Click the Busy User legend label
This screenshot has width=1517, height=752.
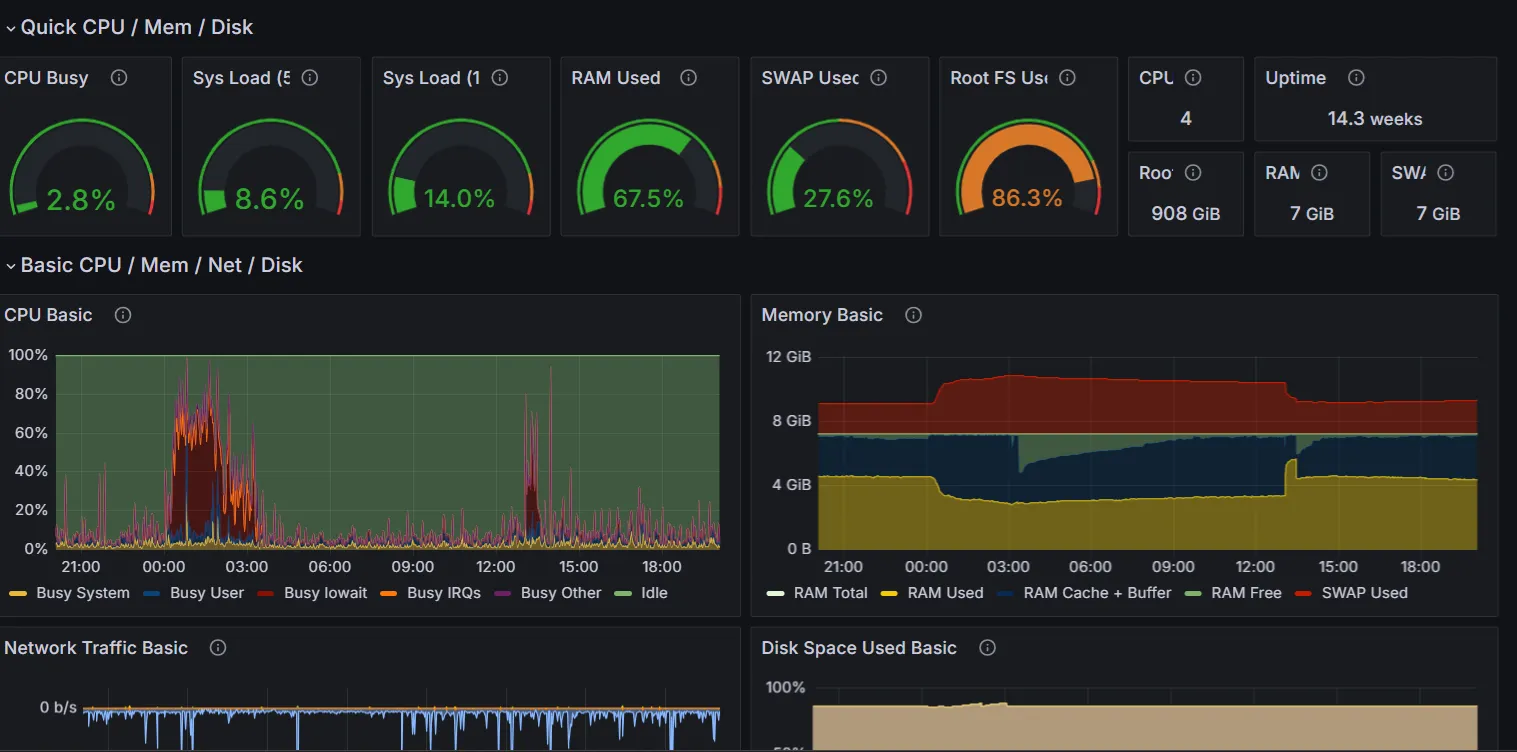tap(207, 593)
